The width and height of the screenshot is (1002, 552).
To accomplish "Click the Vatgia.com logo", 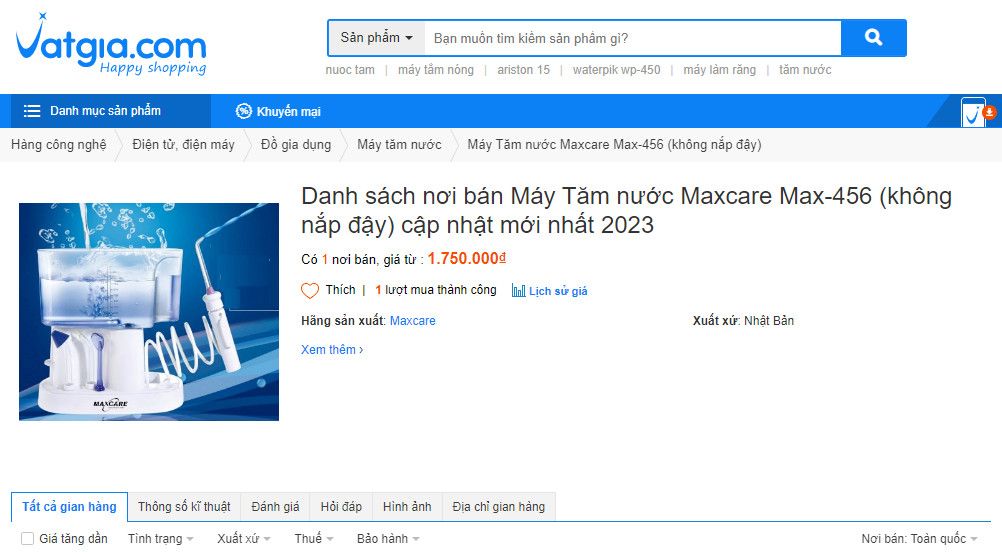I will 111,45.
